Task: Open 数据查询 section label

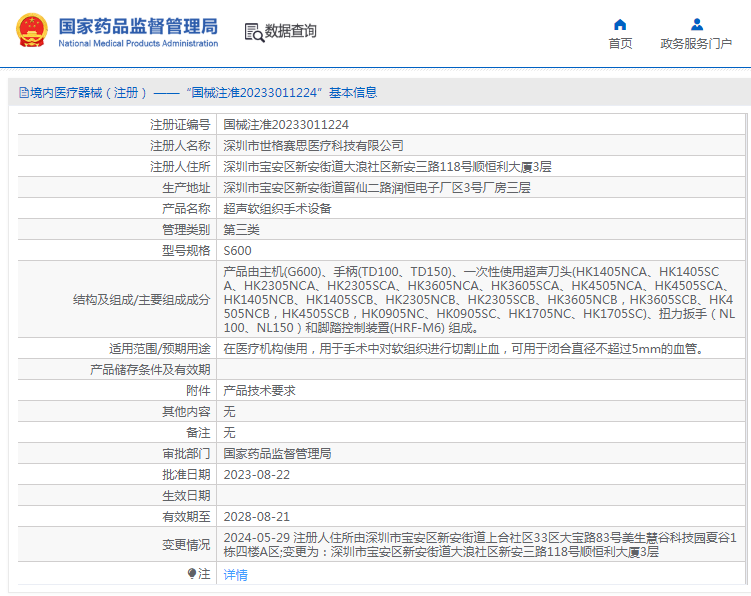Action: (291, 31)
